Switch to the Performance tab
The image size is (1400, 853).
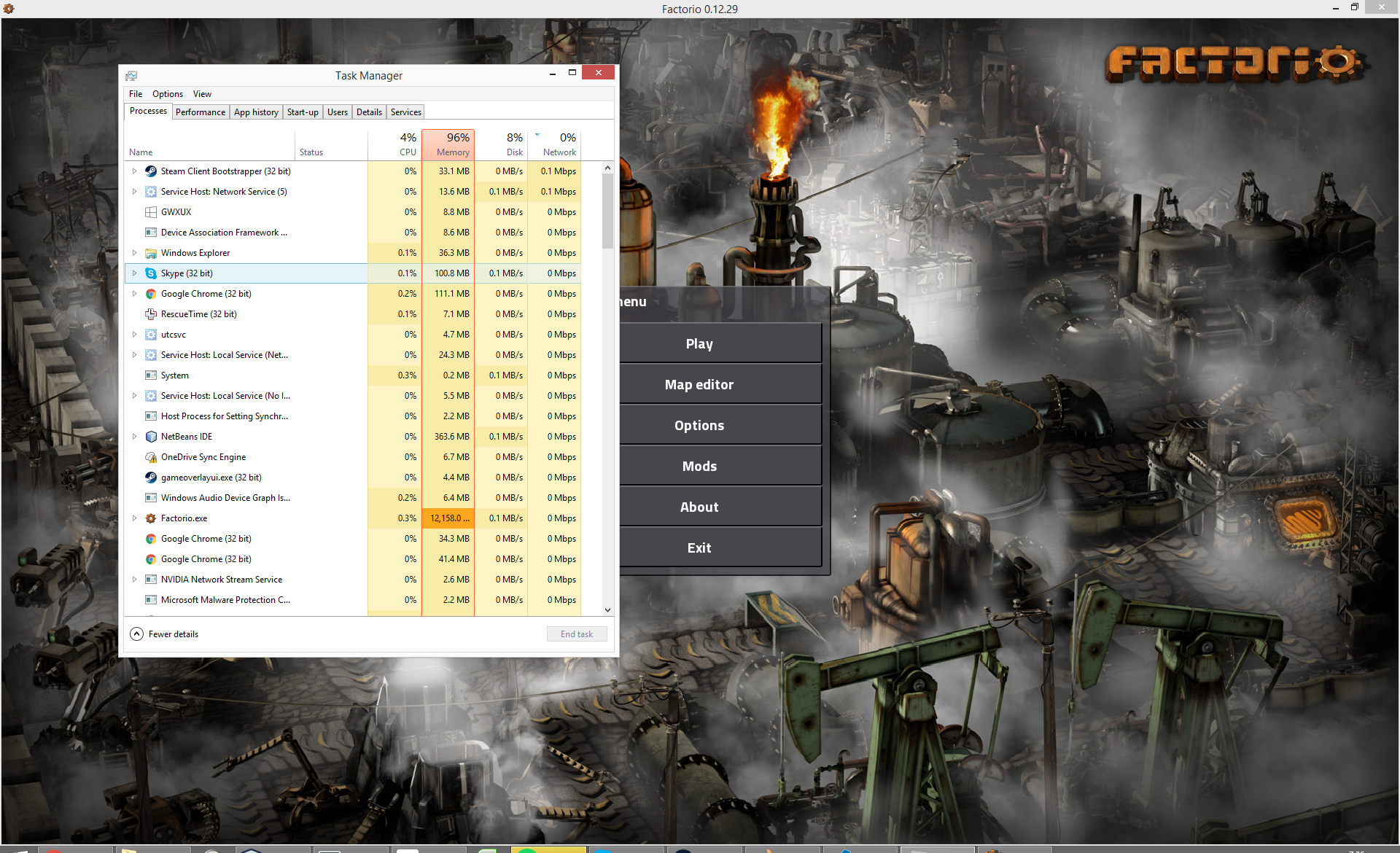201,112
